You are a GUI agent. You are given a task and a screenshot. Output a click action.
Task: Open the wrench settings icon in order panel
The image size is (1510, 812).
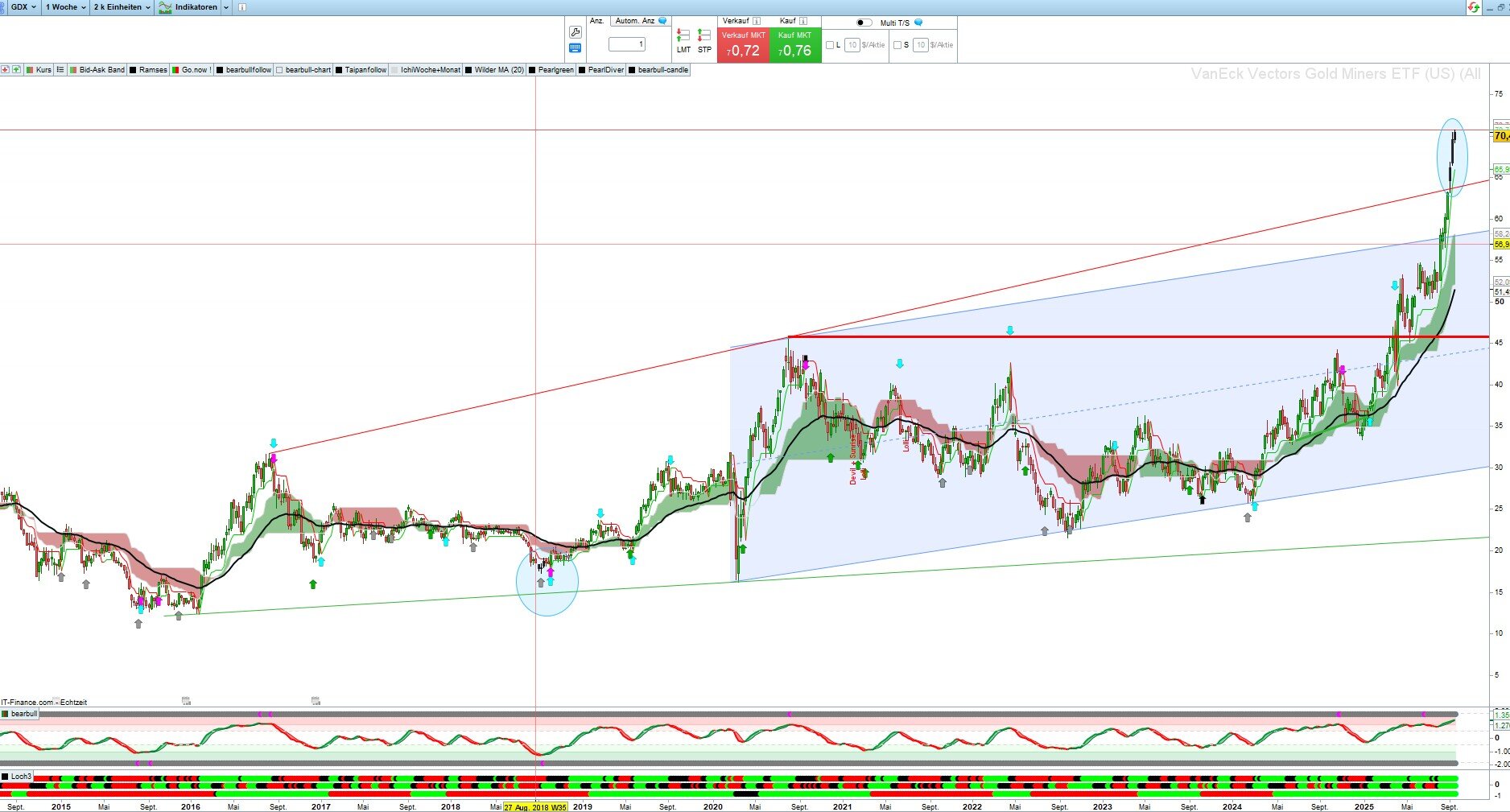click(x=575, y=32)
